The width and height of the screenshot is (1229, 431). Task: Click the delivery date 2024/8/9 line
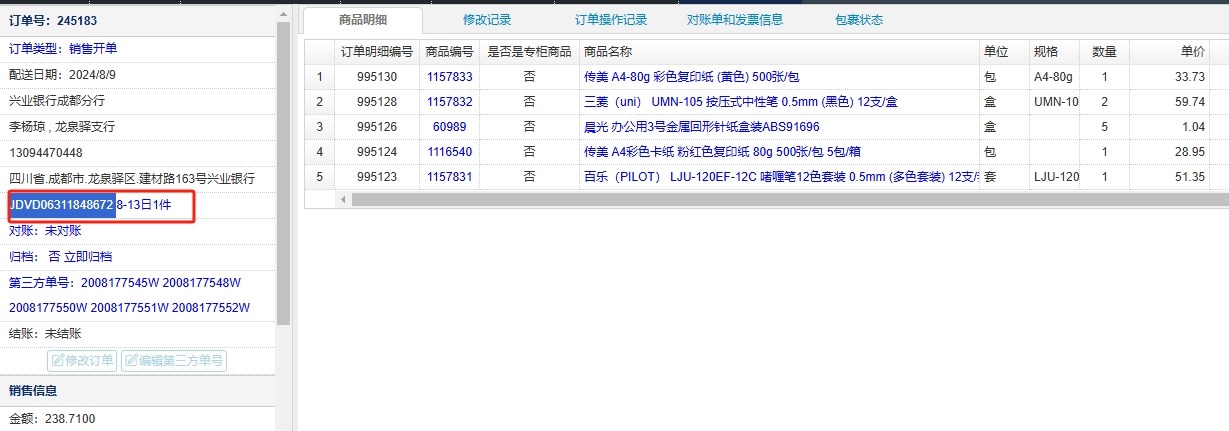point(62,75)
